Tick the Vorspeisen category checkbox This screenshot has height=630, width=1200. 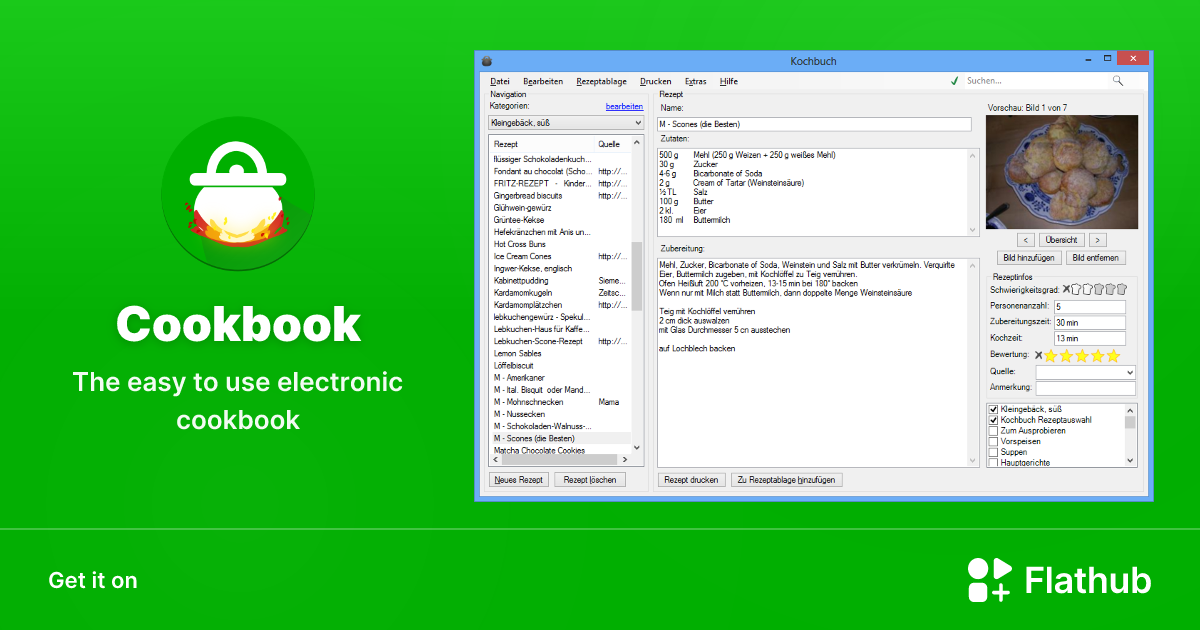tap(993, 441)
